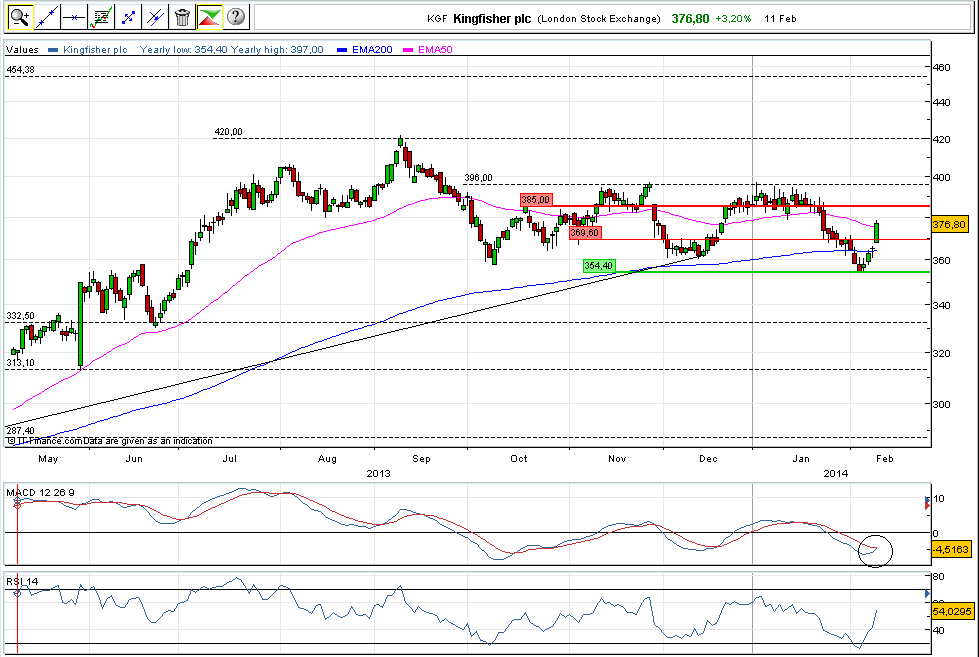Viewport: 979px width, 657px height.
Task: Click the '420,00' level label
Action: tap(229, 132)
